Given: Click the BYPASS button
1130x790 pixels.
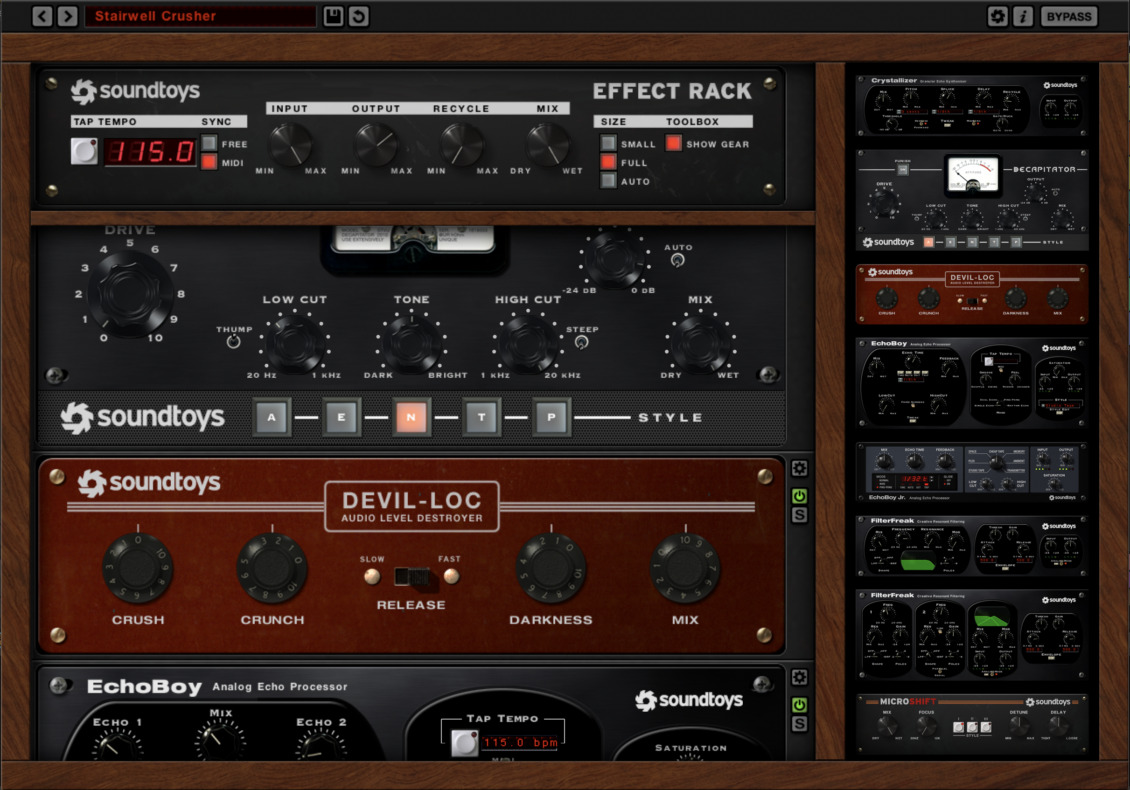Looking at the screenshot, I should click(1069, 16).
